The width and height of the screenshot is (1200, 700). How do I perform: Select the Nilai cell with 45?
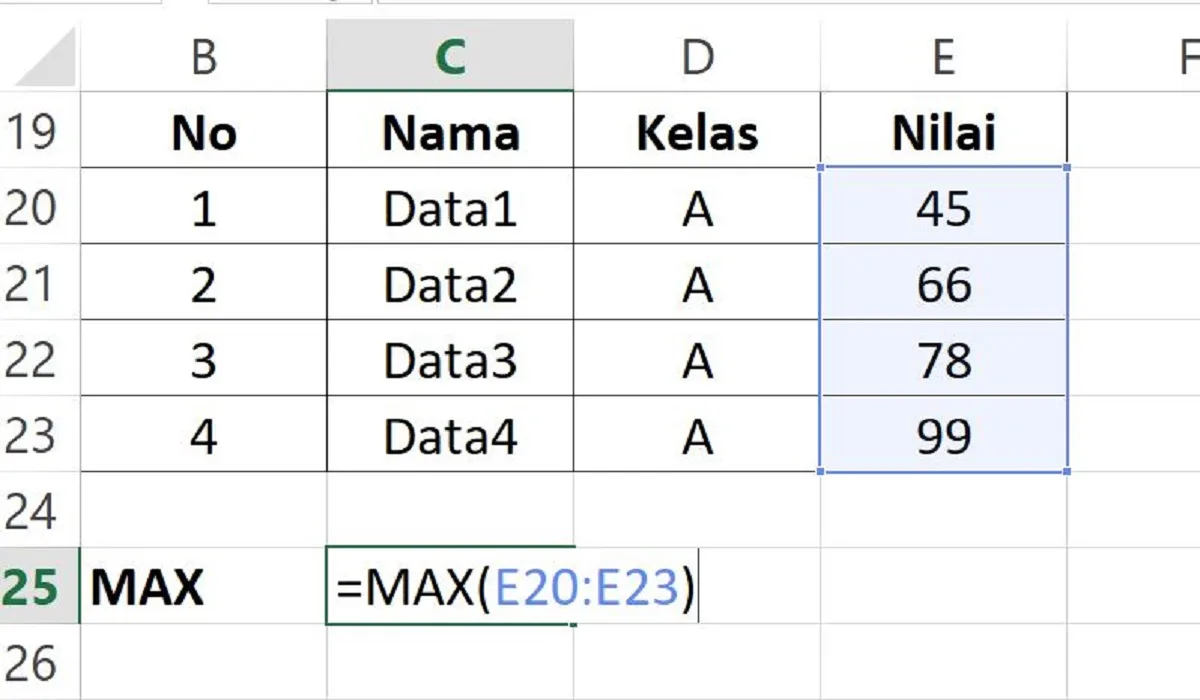(x=944, y=207)
